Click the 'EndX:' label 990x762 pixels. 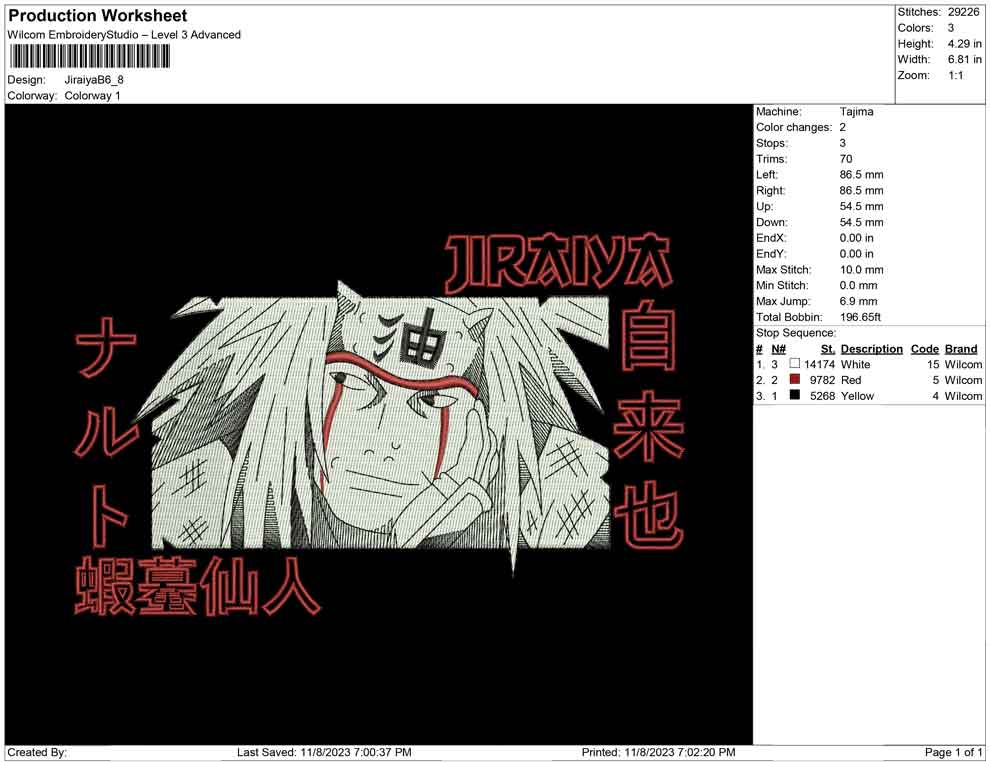771,238
